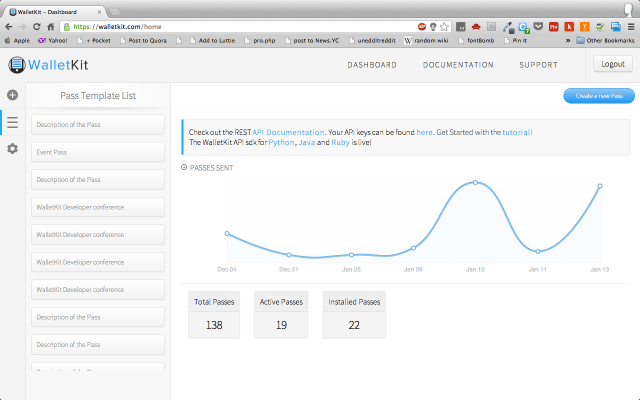Open a new browser tab
The width and height of the screenshot is (640, 400).
click(x=115, y=12)
